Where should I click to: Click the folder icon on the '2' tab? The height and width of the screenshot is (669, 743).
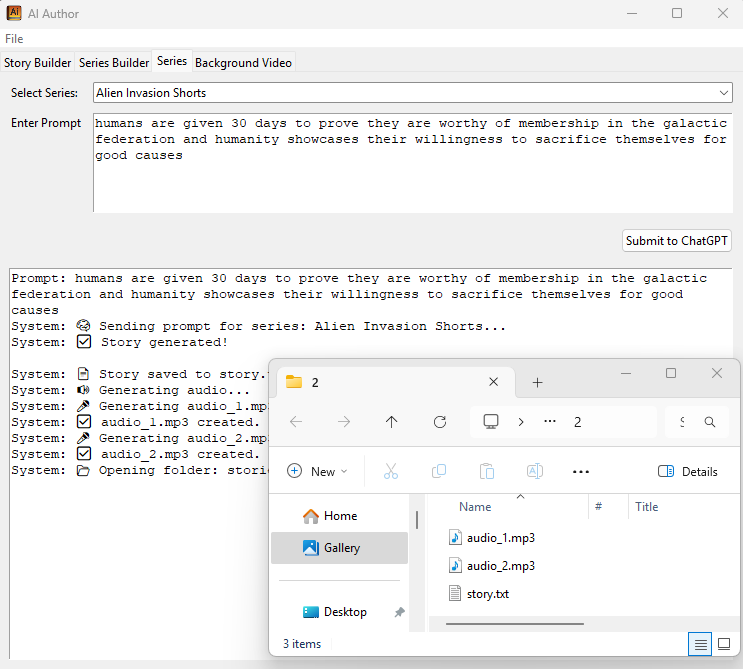294,381
